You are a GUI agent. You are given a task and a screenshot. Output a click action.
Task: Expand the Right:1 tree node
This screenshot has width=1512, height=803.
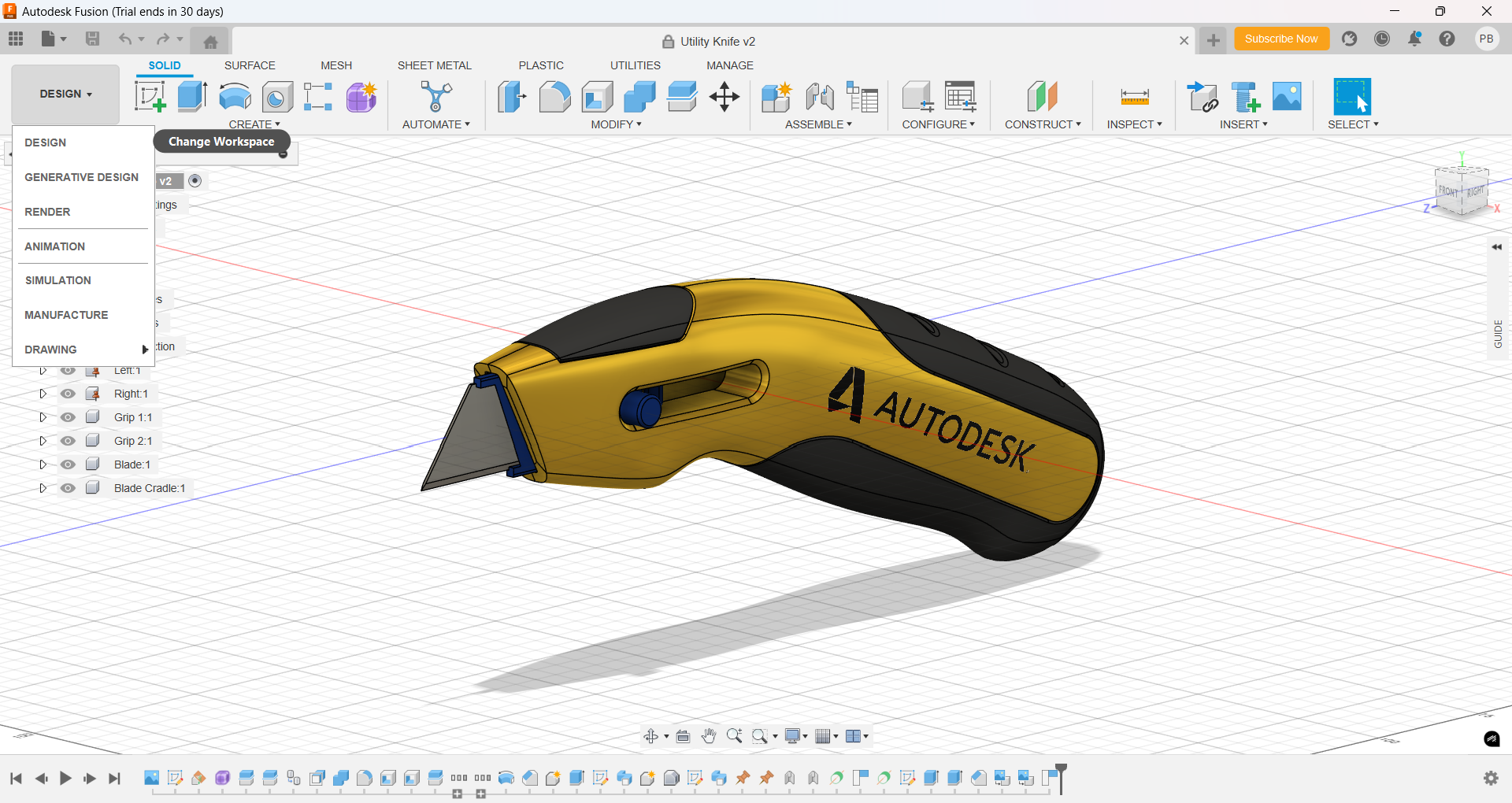(43, 394)
